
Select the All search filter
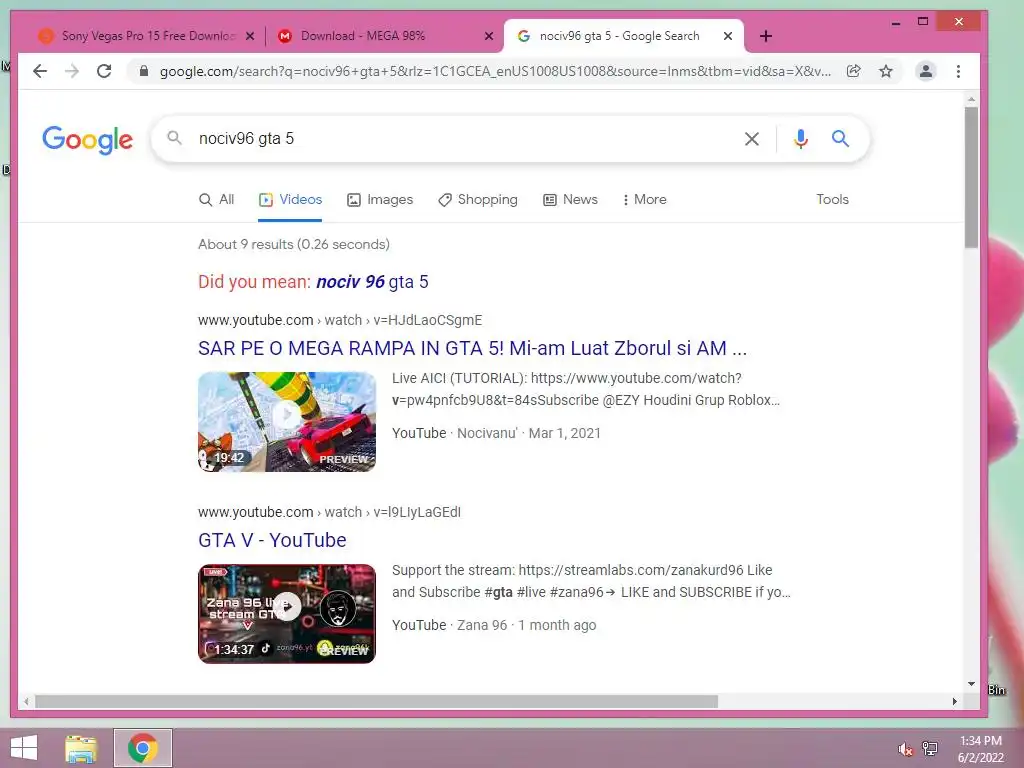tap(216, 199)
